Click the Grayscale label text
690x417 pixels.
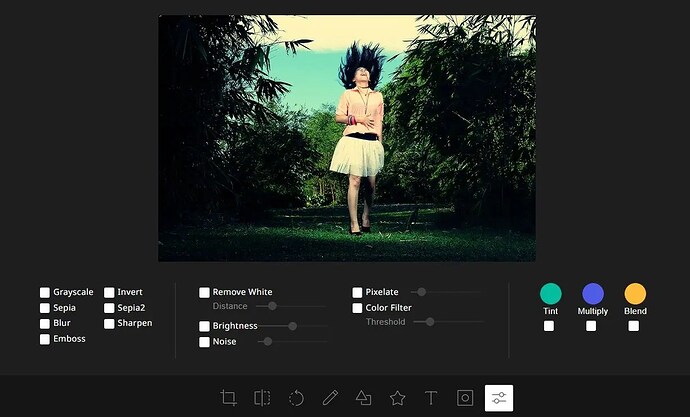pyautogui.click(x=73, y=292)
